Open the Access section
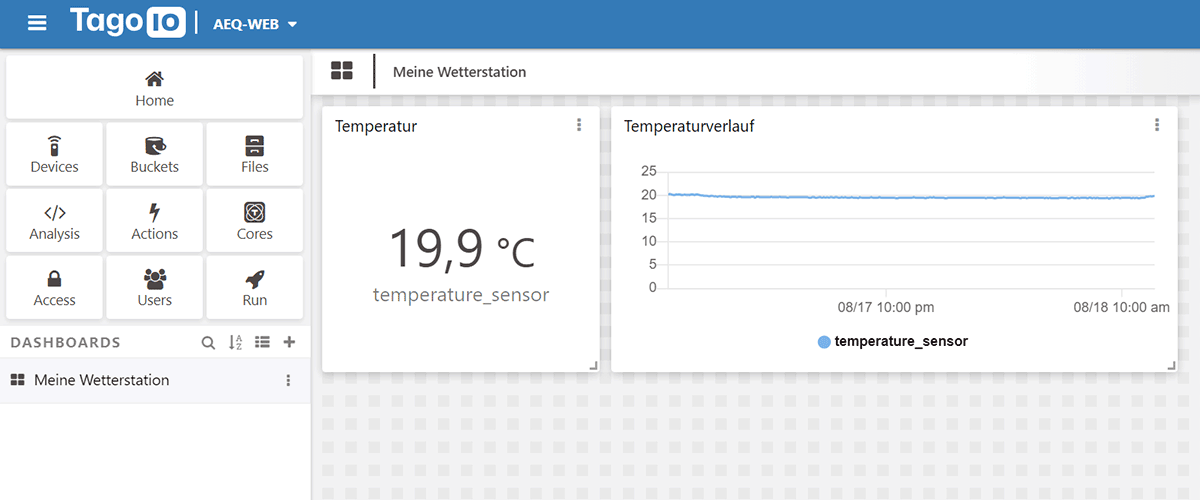 click(x=54, y=287)
